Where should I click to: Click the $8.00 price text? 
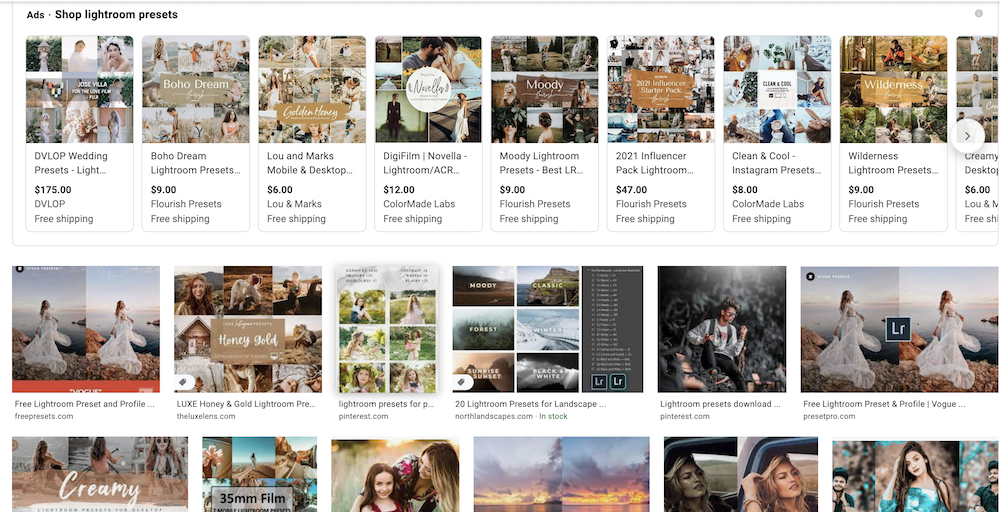pos(745,189)
